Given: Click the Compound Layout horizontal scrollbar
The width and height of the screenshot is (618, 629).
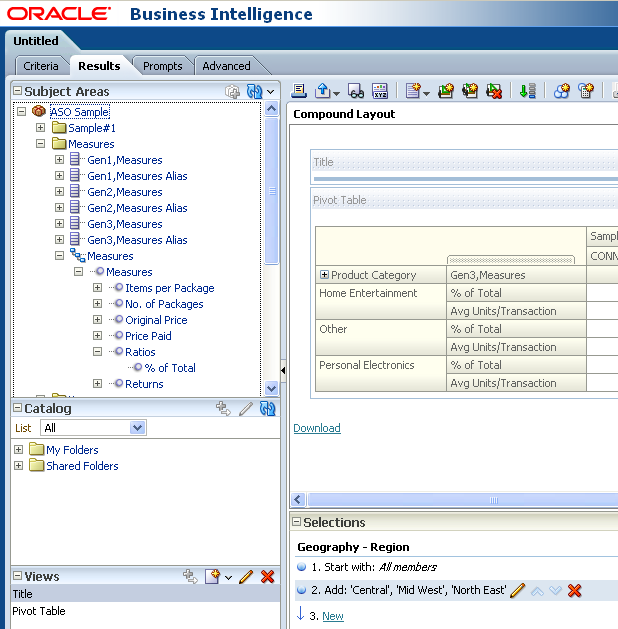Looking at the screenshot, I should click(x=463, y=500).
